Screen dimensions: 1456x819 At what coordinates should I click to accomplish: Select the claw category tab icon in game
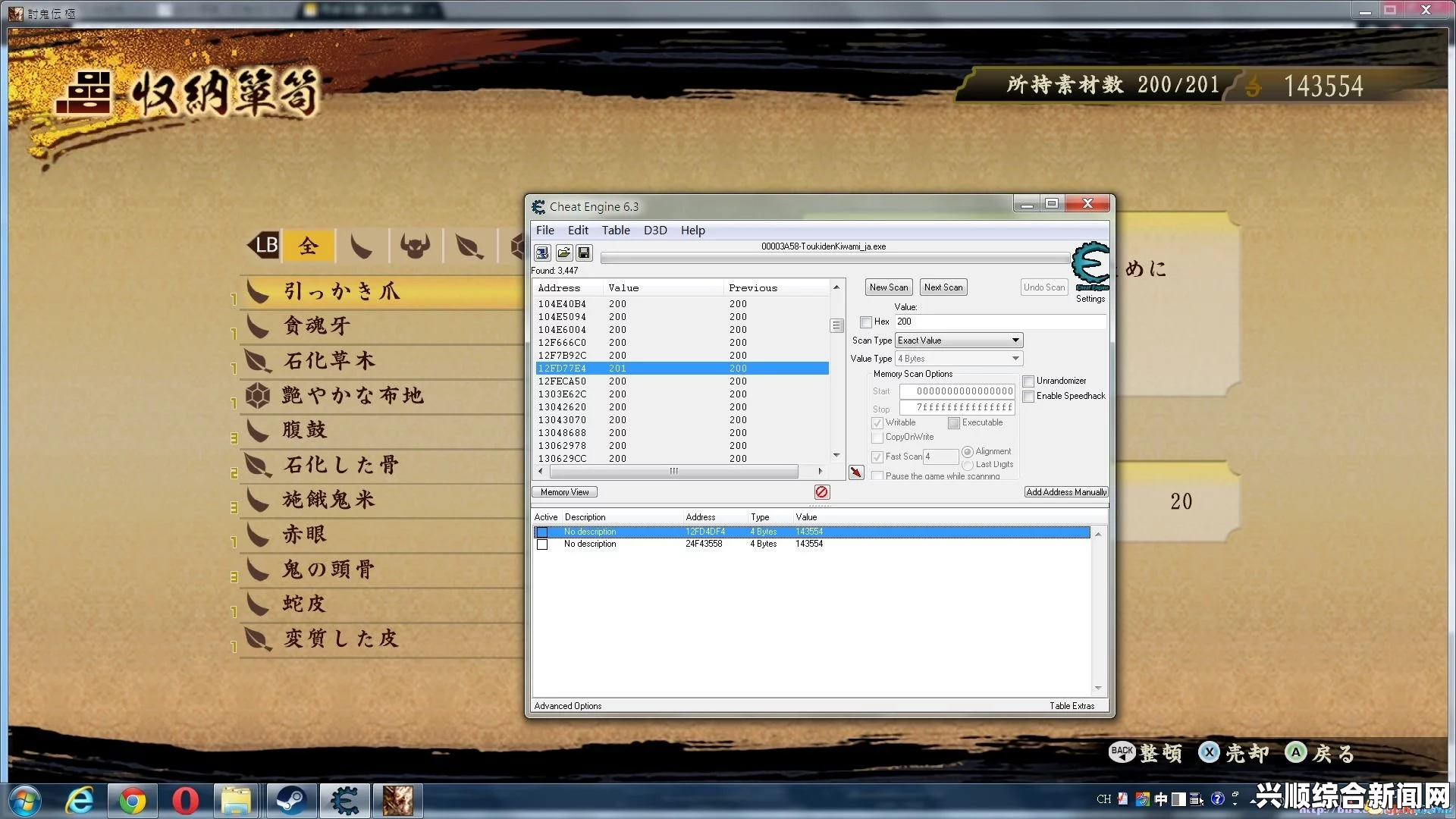coord(361,246)
